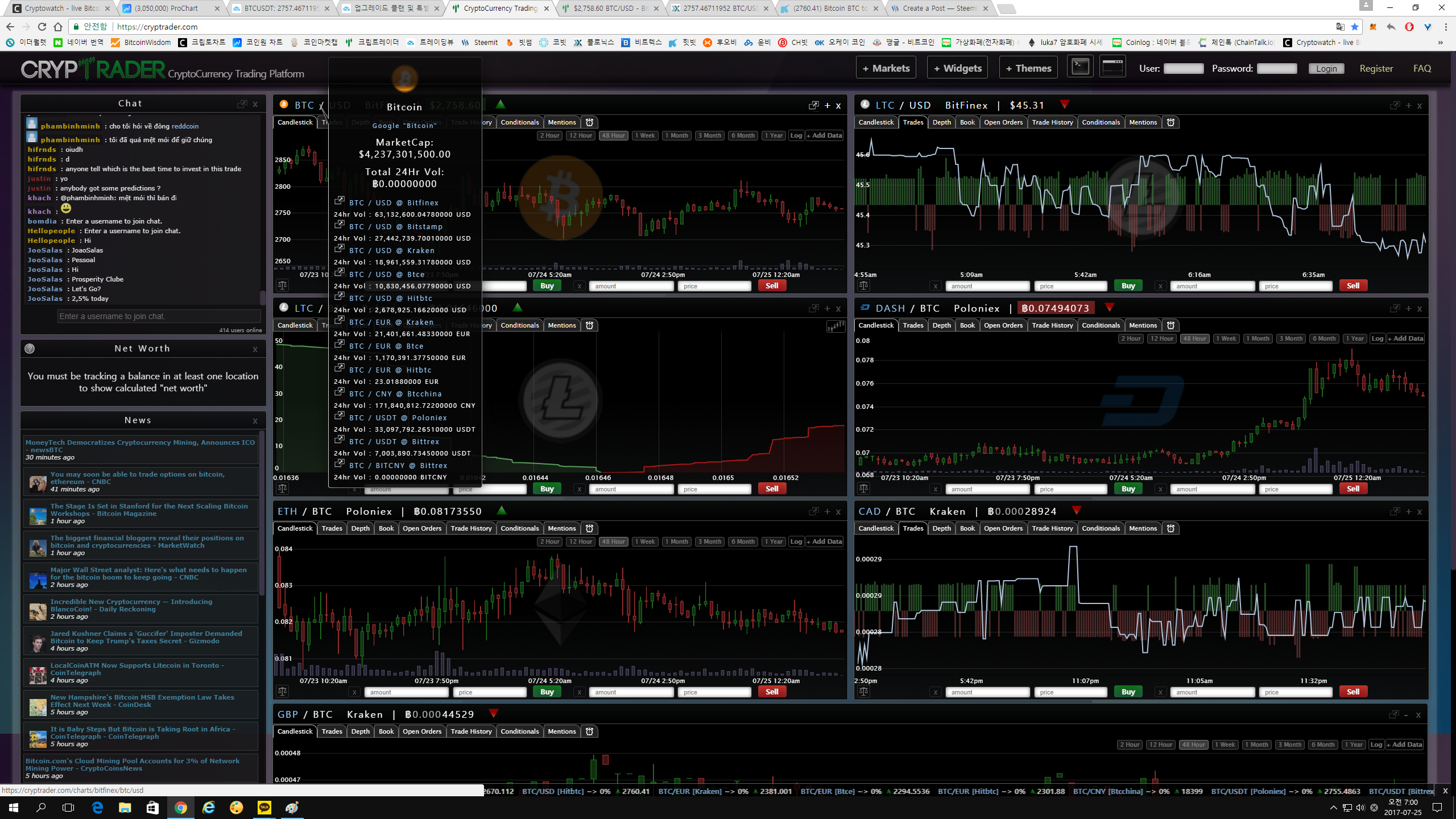The height and width of the screenshot is (819, 1456).
Task: Open + Add Data in DASH/BTC chart
Action: click(x=1405, y=338)
